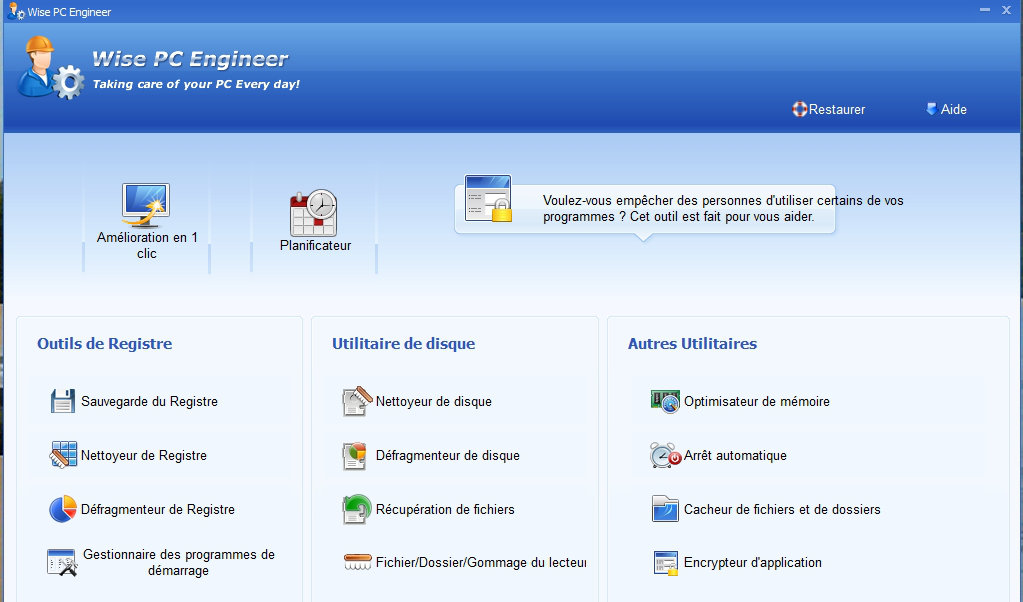
Task: Click the Encrypteur d'application icon
Action: [x=665, y=562]
